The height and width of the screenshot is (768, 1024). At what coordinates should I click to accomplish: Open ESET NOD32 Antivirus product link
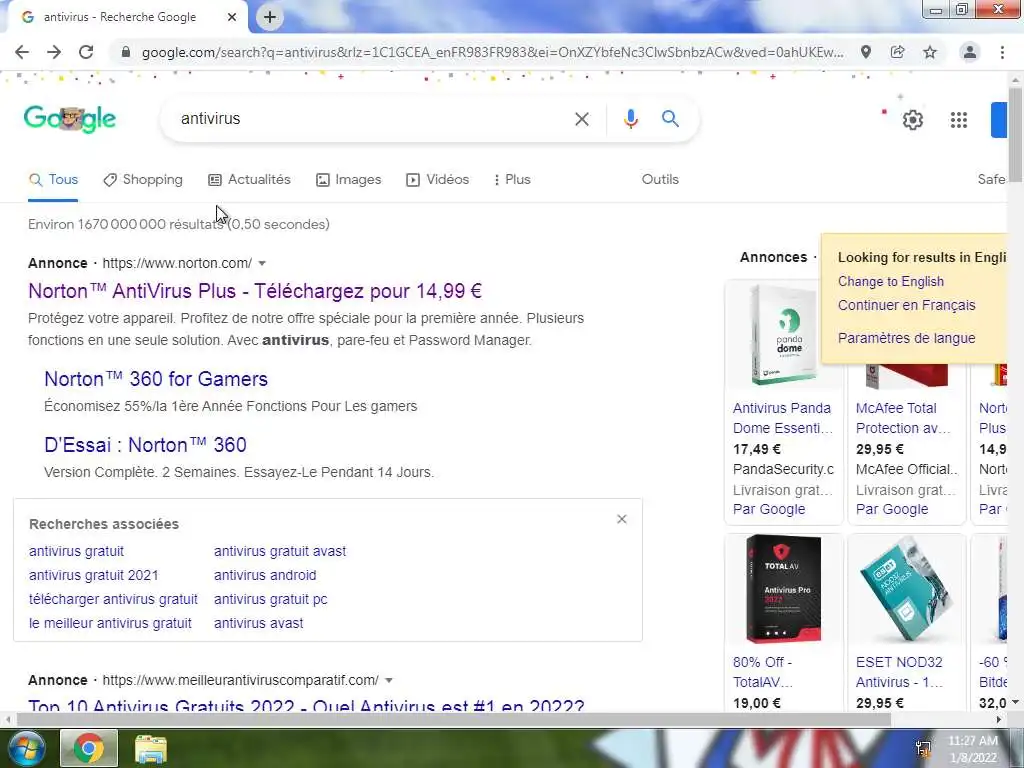pyautogui.click(x=899, y=672)
